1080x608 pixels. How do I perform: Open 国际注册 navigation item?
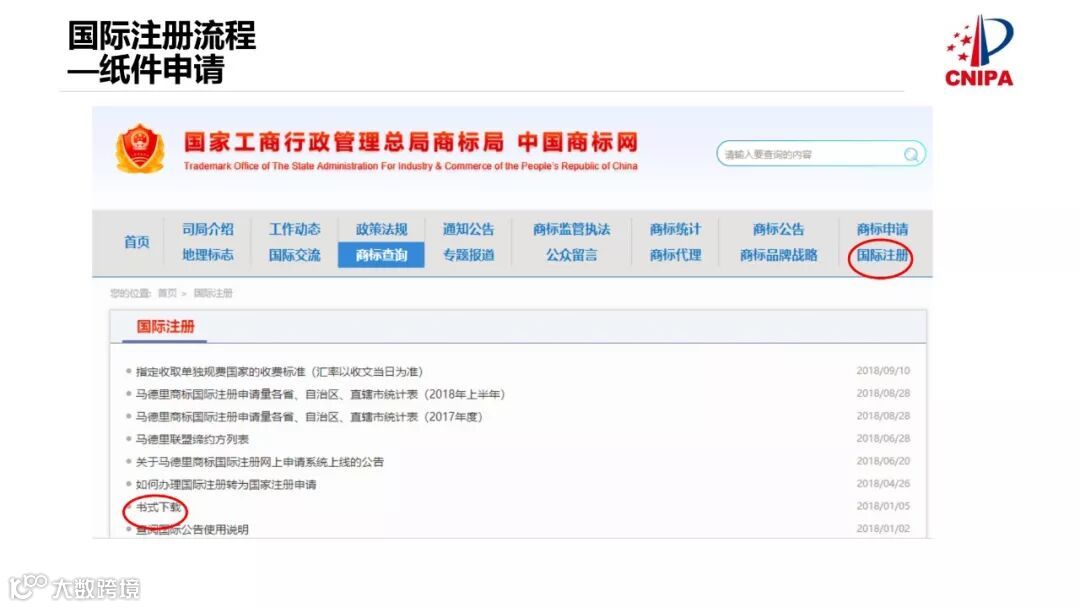coord(882,255)
